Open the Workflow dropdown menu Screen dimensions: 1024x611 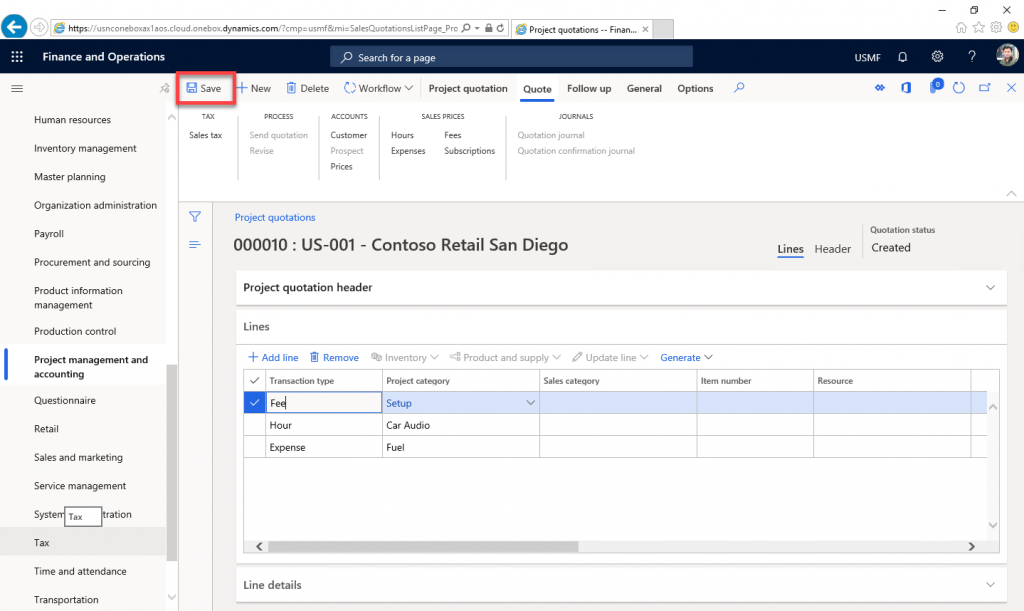pyautogui.click(x=378, y=88)
